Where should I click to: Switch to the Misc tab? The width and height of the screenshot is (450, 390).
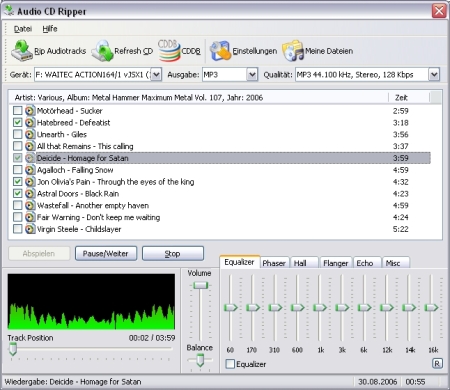[396, 263]
